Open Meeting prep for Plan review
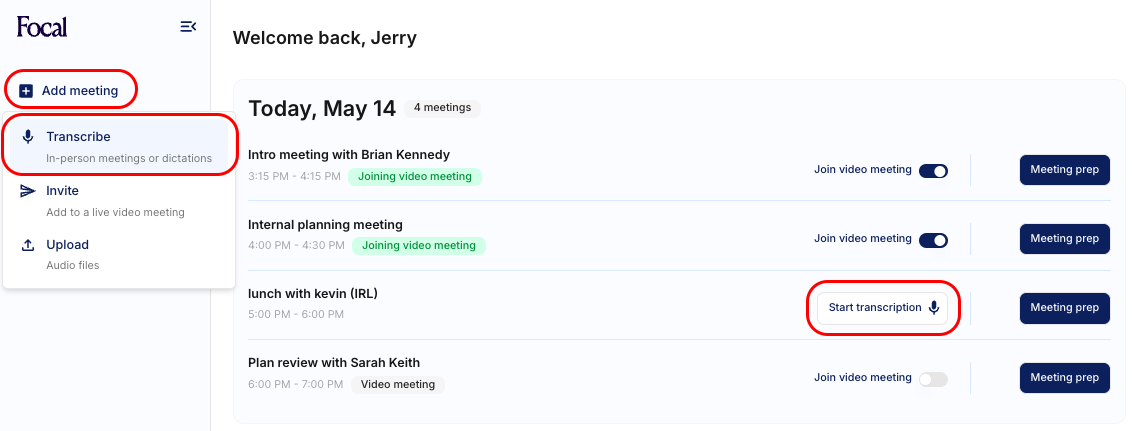Image resolution: width=1132 pixels, height=431 pixels. [x=1064, y=378]
